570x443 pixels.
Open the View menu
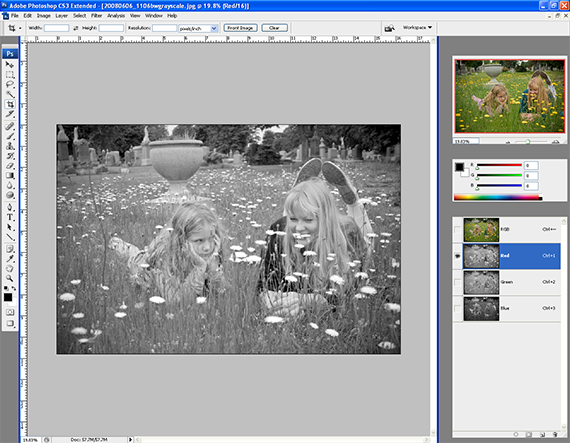pos(135,16)
